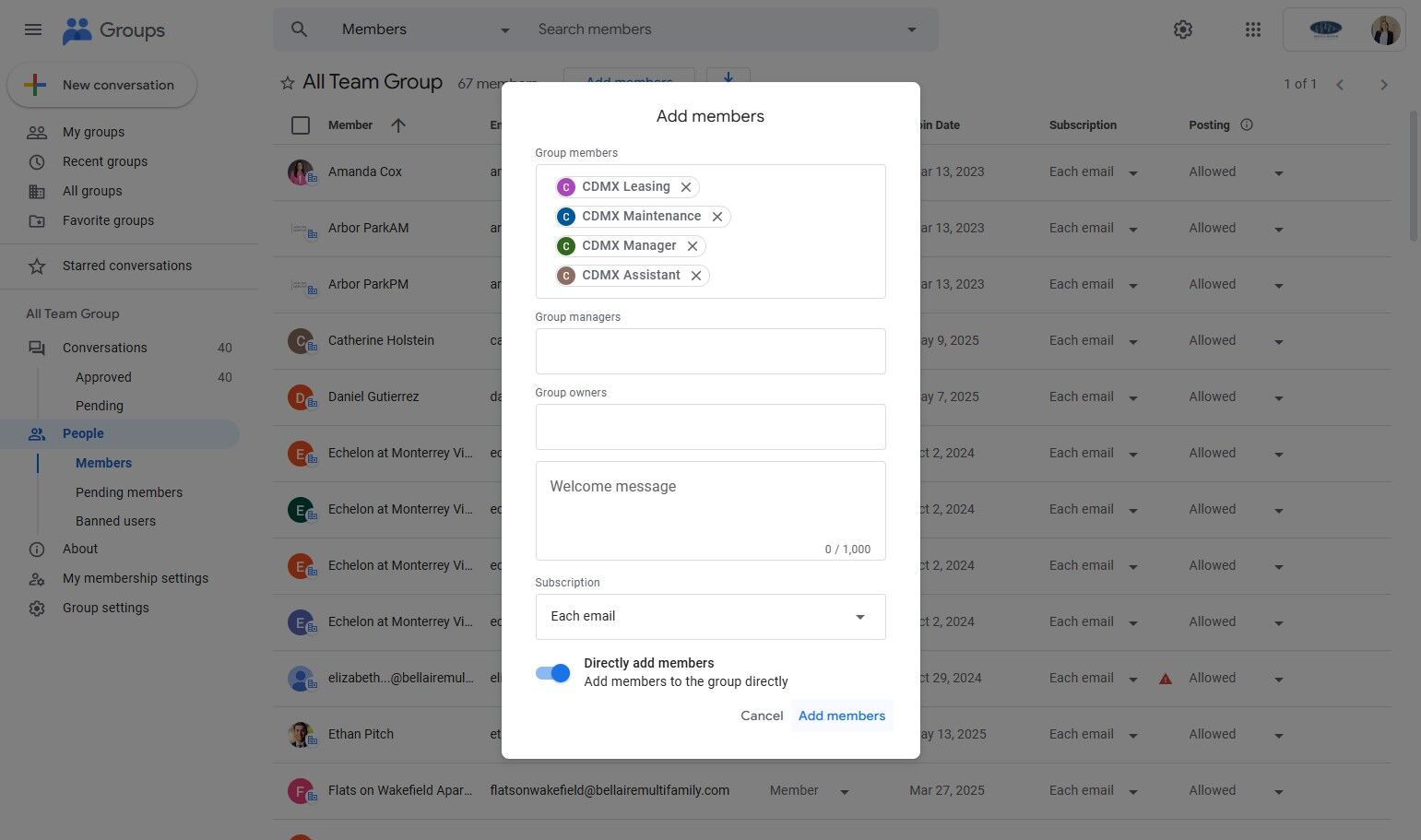This screenshot has width=1421, height=840.
Task: Toggle Directly add members switch
Action: point(552,673)
